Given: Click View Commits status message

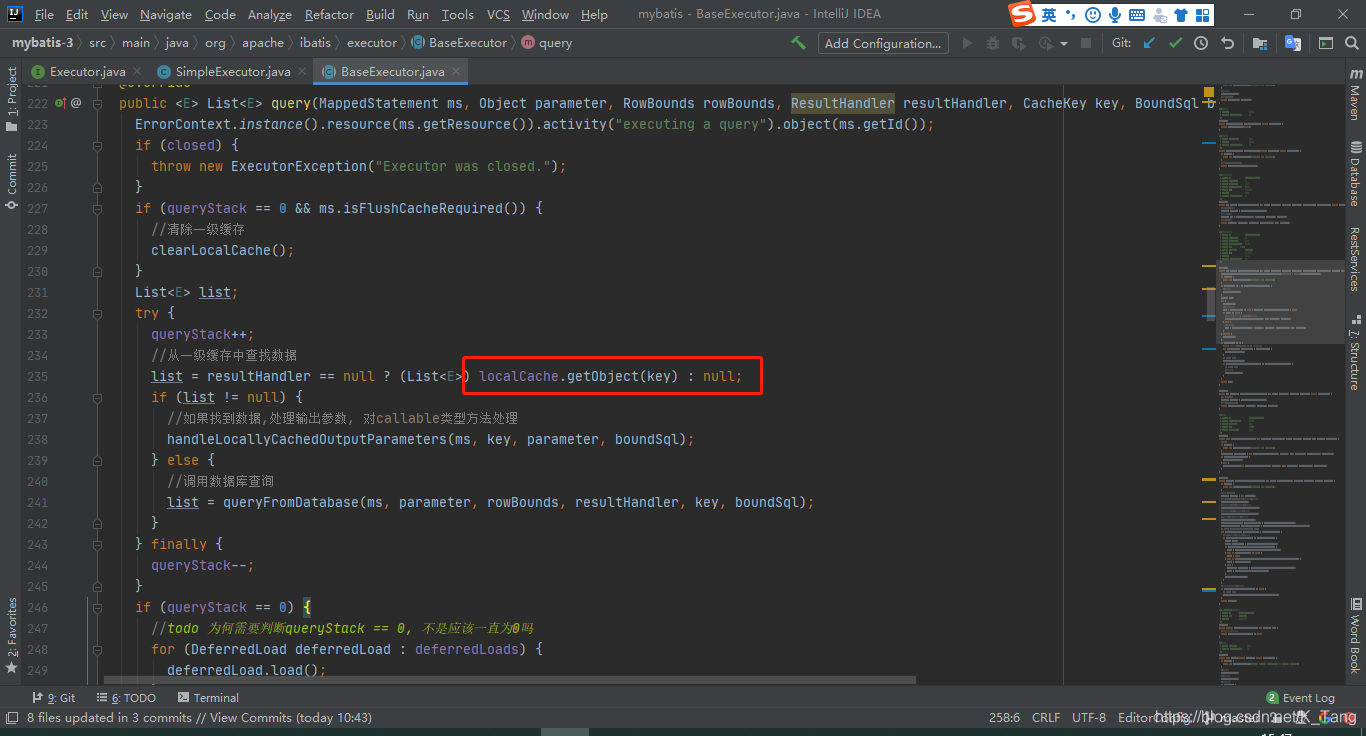Looking at the screenshot, I should (199, 717).
